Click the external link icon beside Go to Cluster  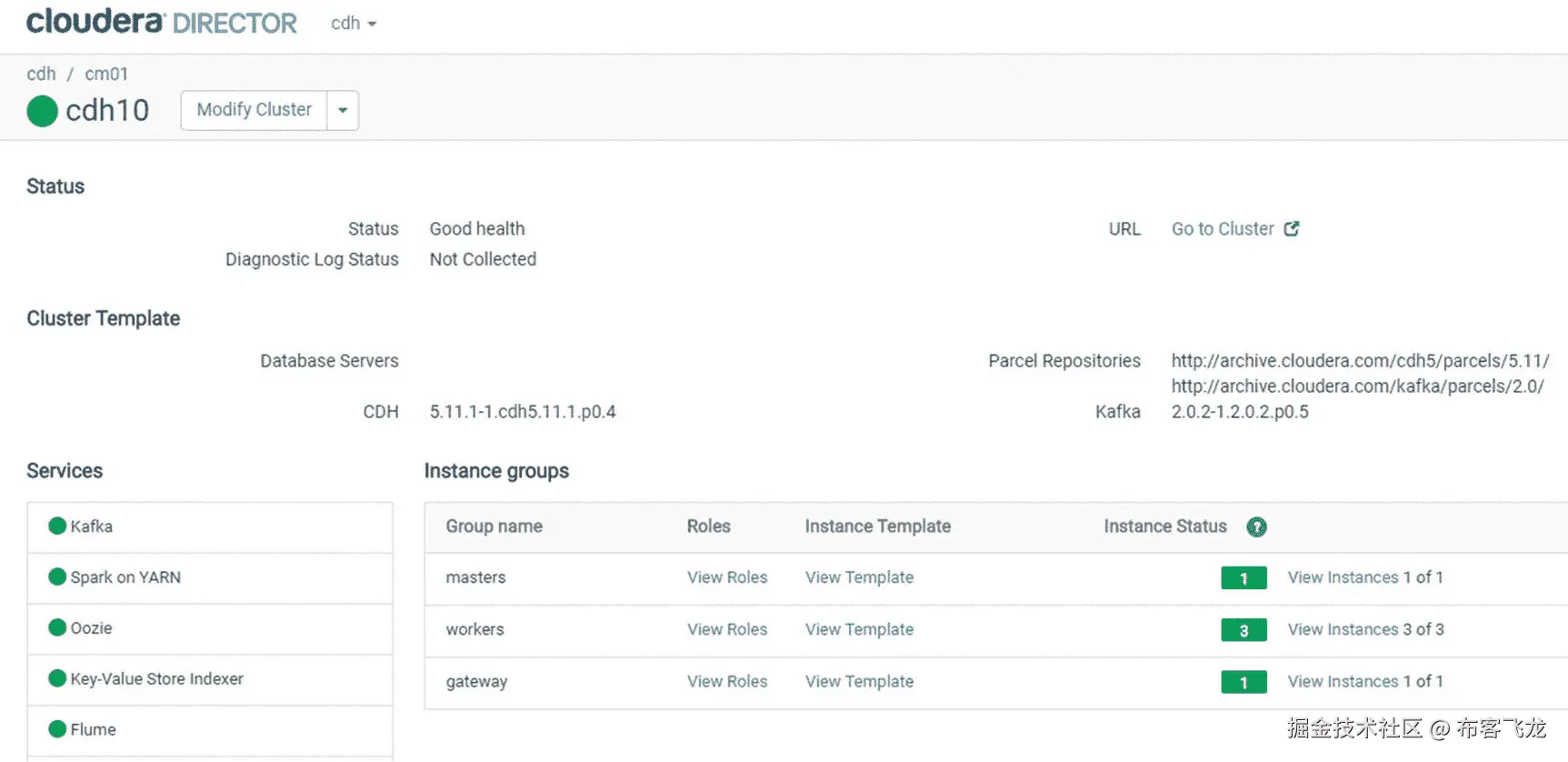point(1292,228)
